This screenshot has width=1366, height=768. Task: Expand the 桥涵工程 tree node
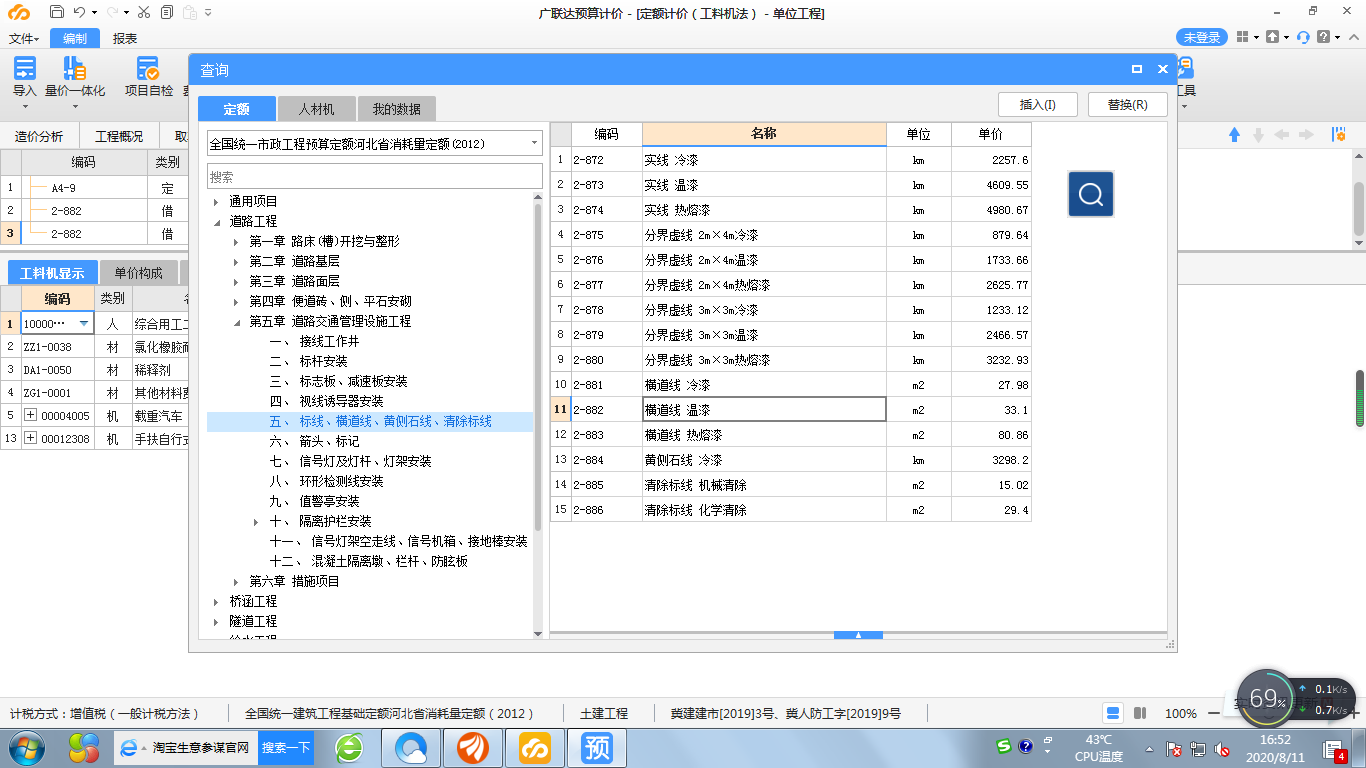point(216,601)
